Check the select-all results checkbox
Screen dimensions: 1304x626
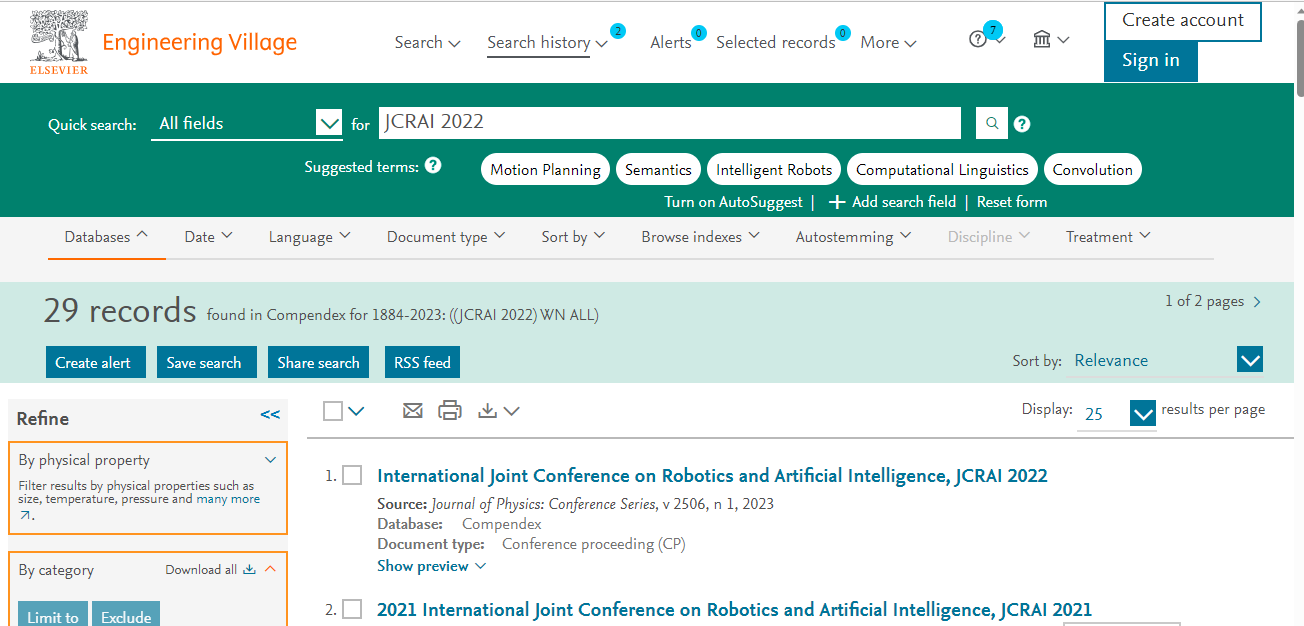[333, 410]
